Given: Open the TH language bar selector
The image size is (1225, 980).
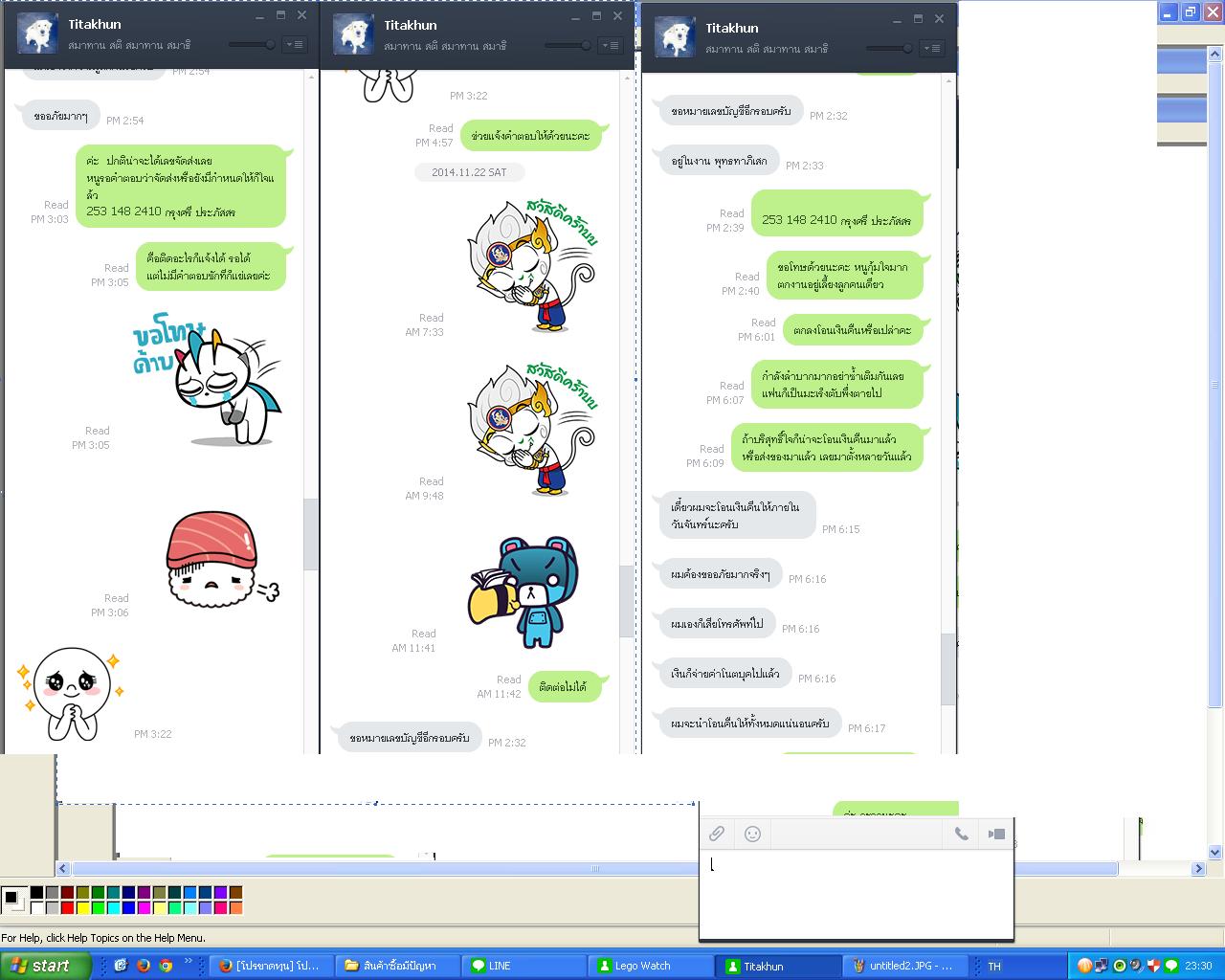Looking at the screenshot, I should (x=994, y=967).
